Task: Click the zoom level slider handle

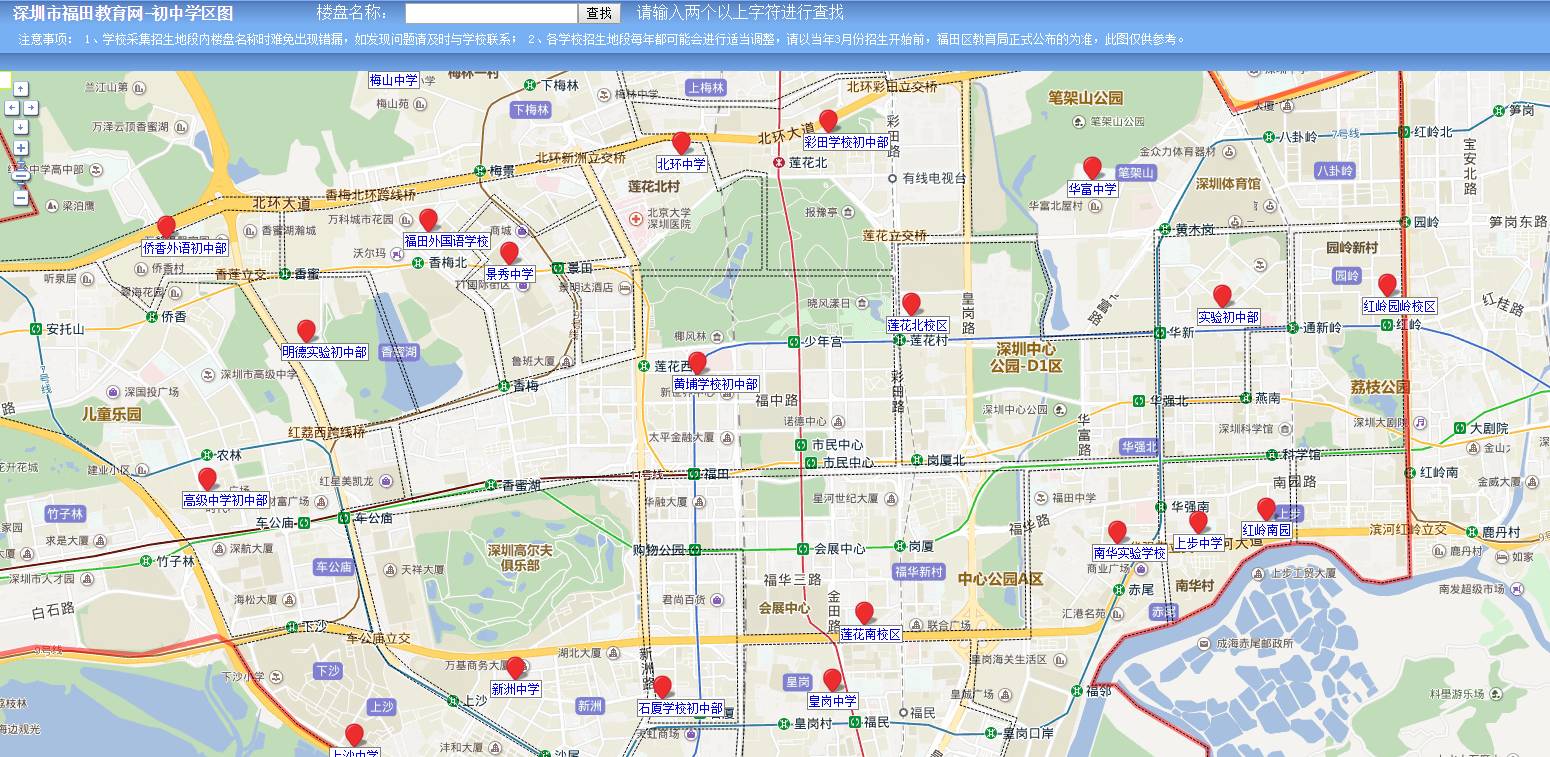Action: [x=21, y=175]
